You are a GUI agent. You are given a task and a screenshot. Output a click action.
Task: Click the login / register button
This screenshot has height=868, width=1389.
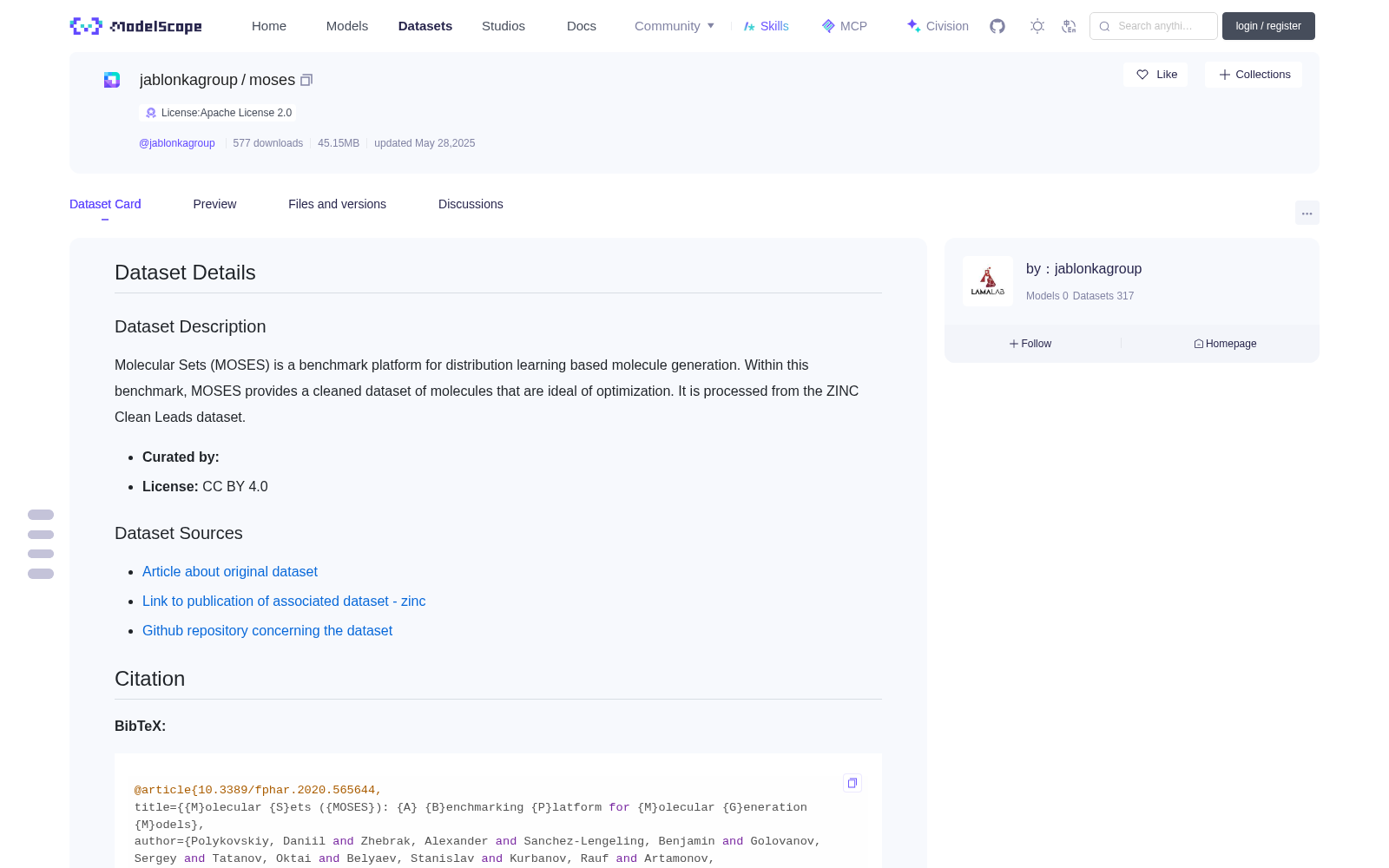[1268, 26]
